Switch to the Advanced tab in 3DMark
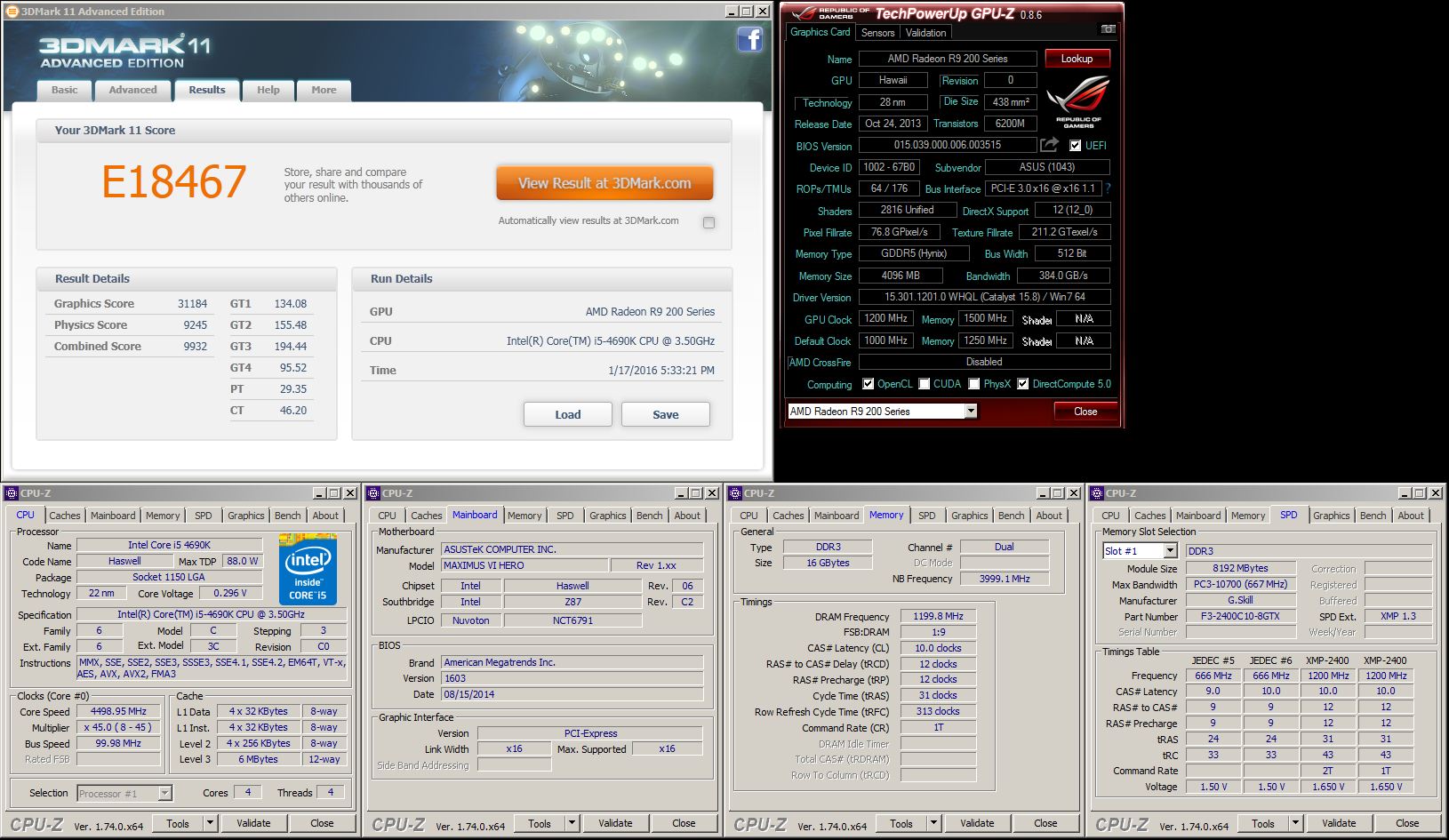 [x=133, y=90]
